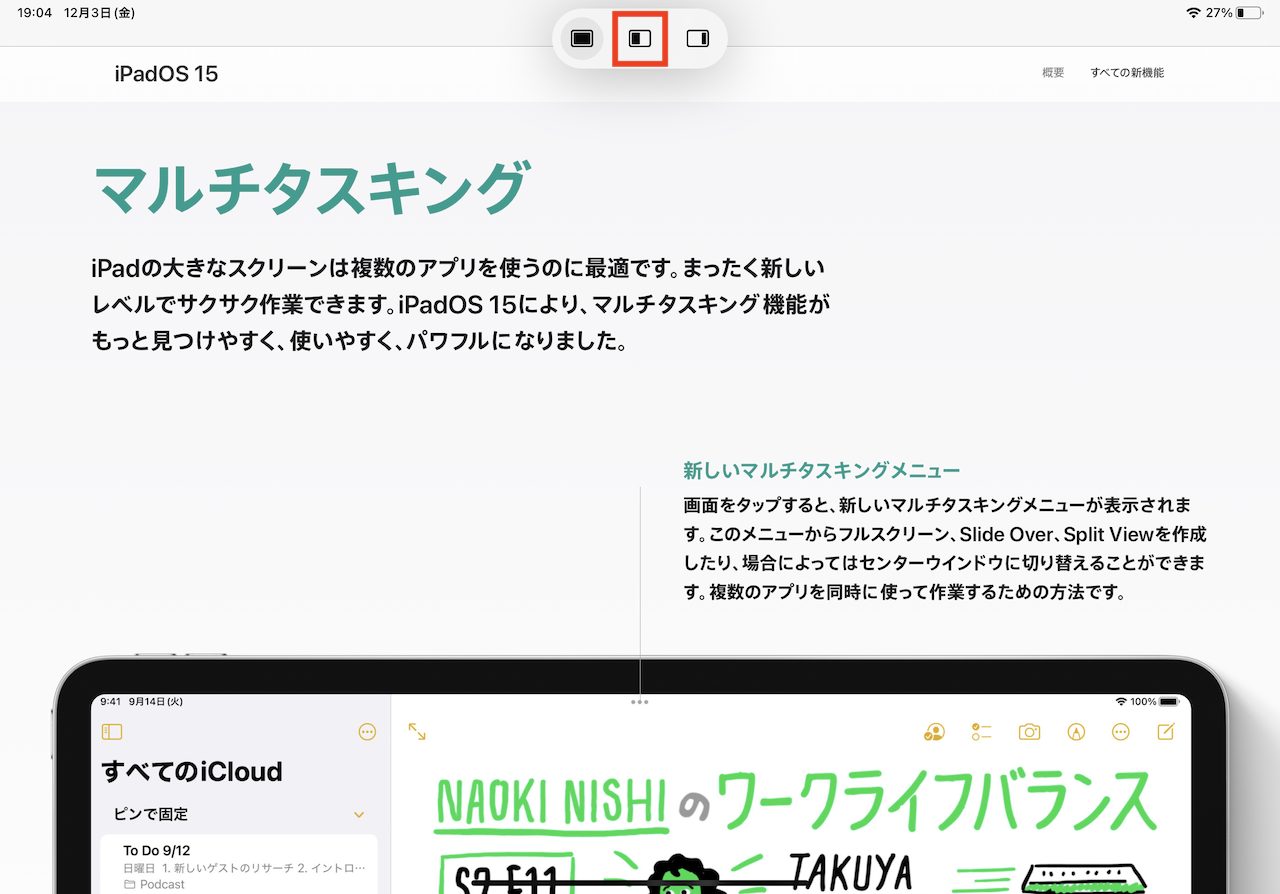Go to the 概要 tab
This screenshot has width=1280, height=894.
coord(1053,73)
